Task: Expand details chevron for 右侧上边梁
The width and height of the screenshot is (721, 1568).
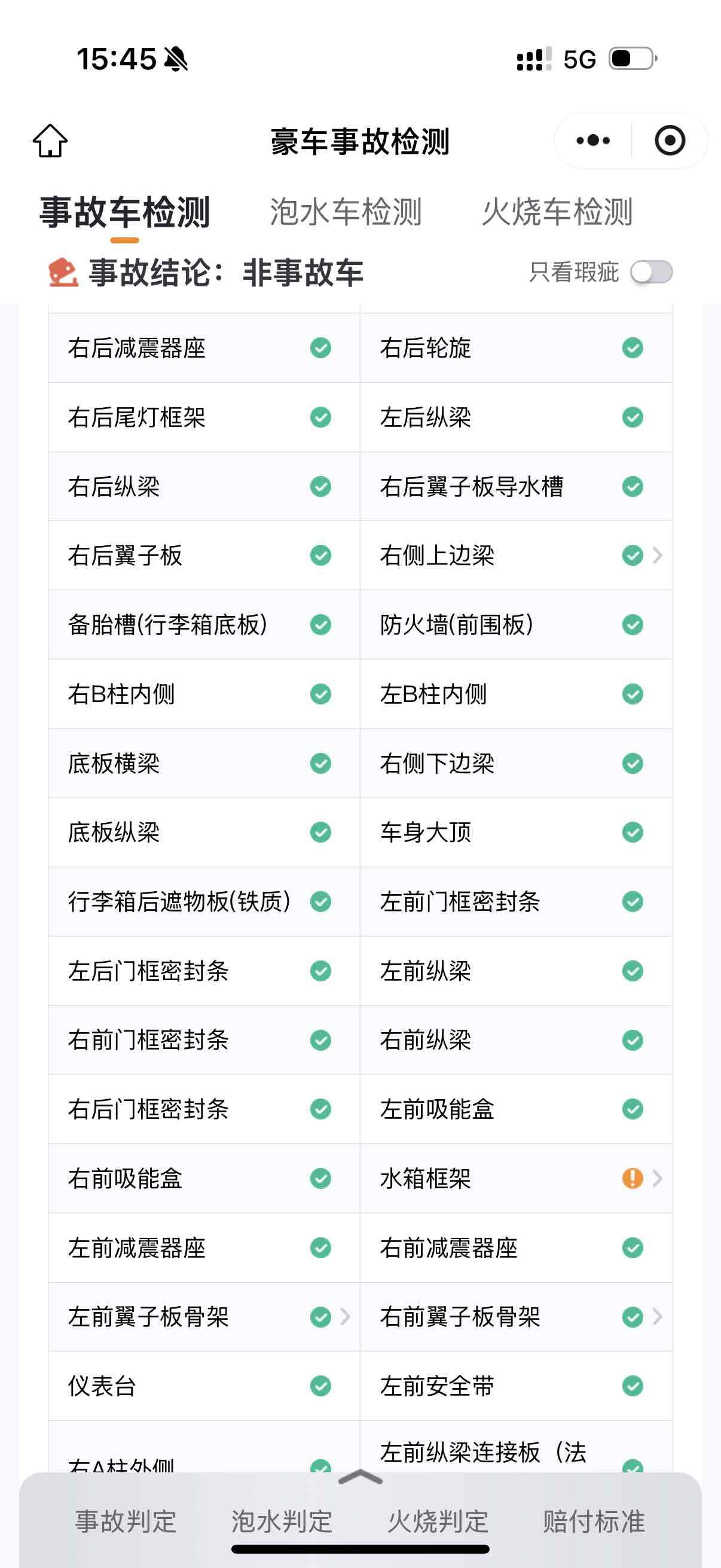Action: pos(657,555)
